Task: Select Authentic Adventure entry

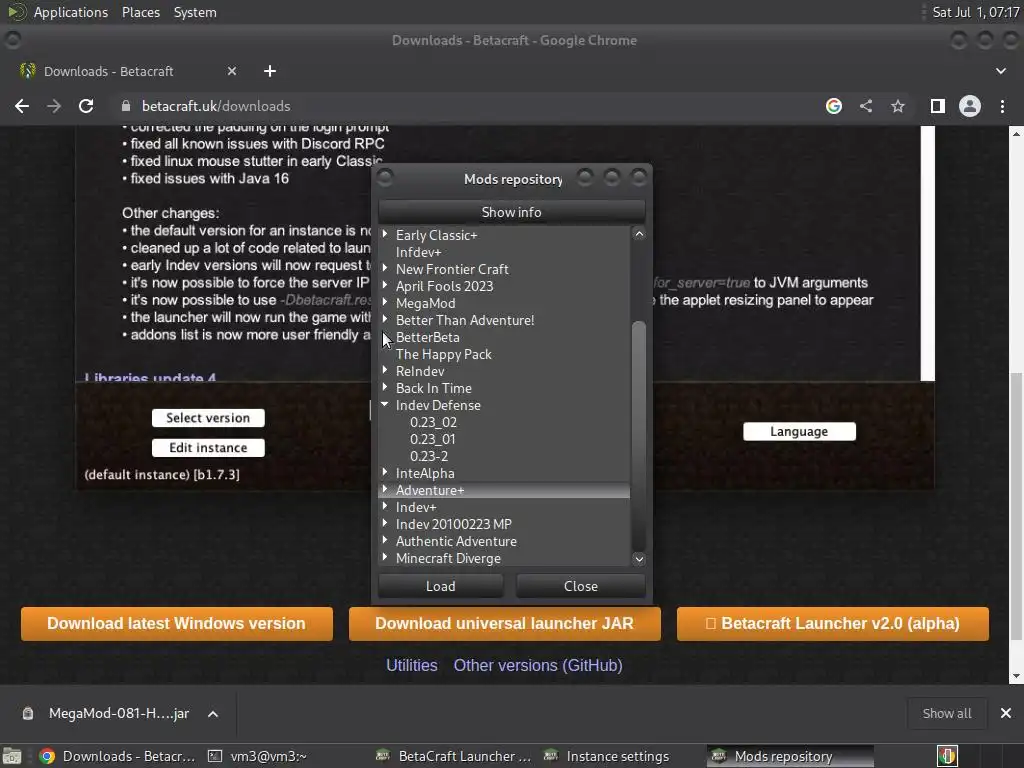Action: point(456,541)
